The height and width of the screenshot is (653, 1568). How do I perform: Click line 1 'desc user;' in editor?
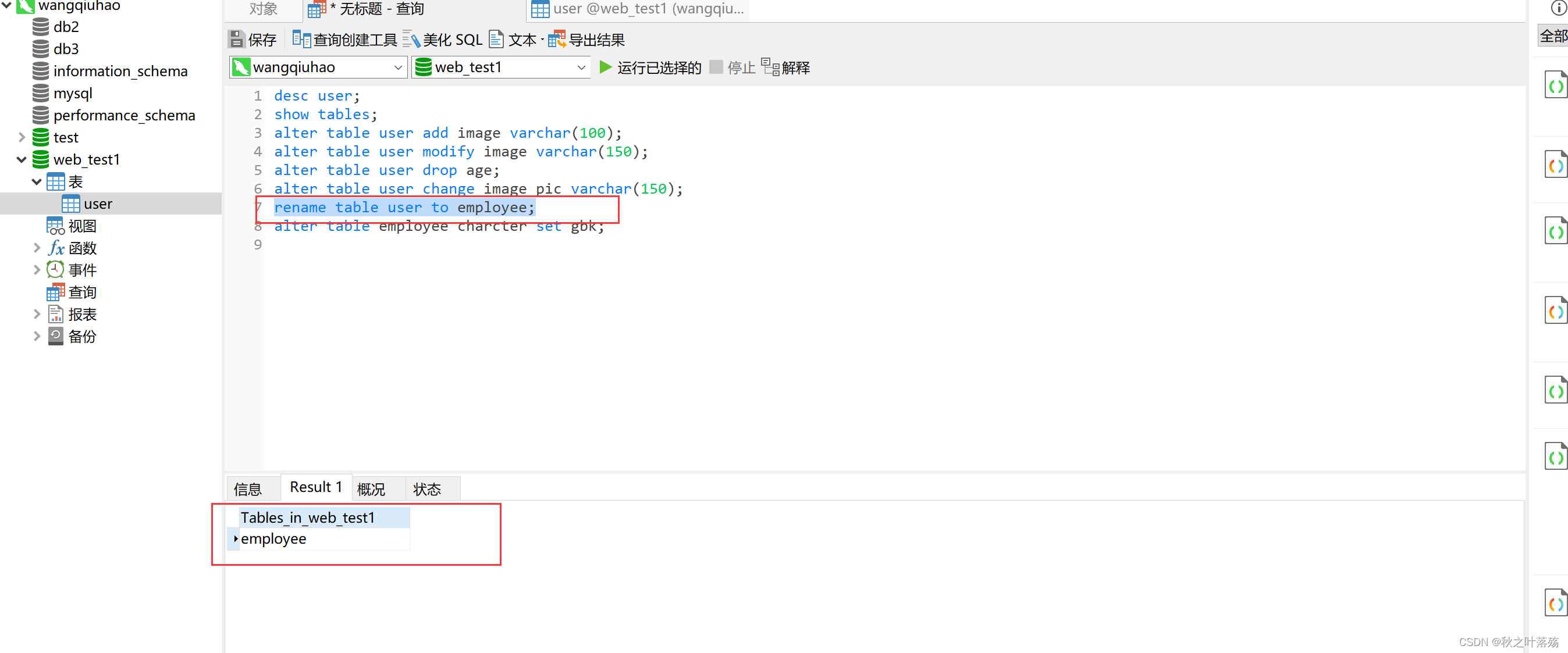[x=317, y=95]
